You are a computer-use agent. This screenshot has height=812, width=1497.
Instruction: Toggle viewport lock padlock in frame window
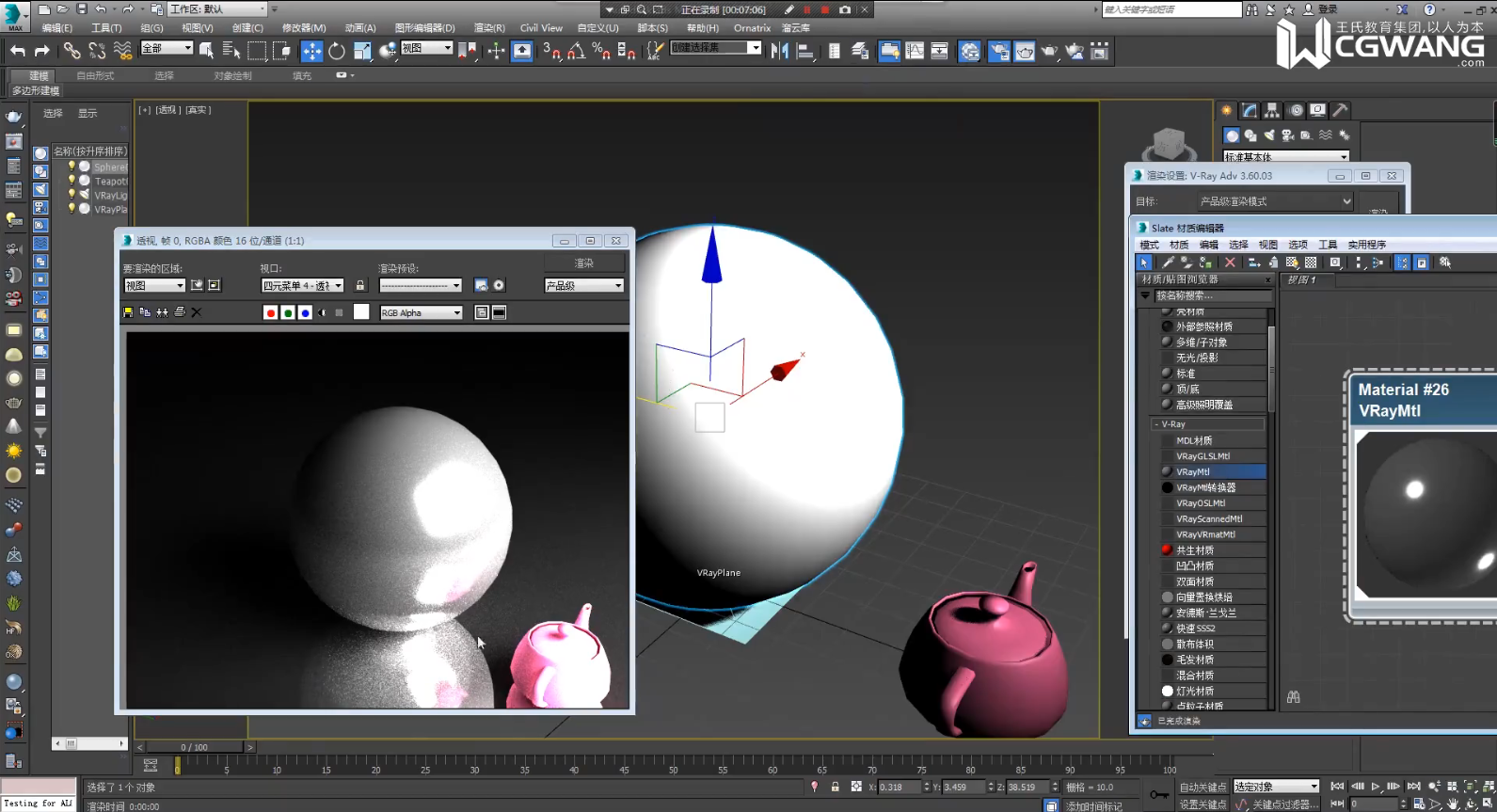click(360, 285)
